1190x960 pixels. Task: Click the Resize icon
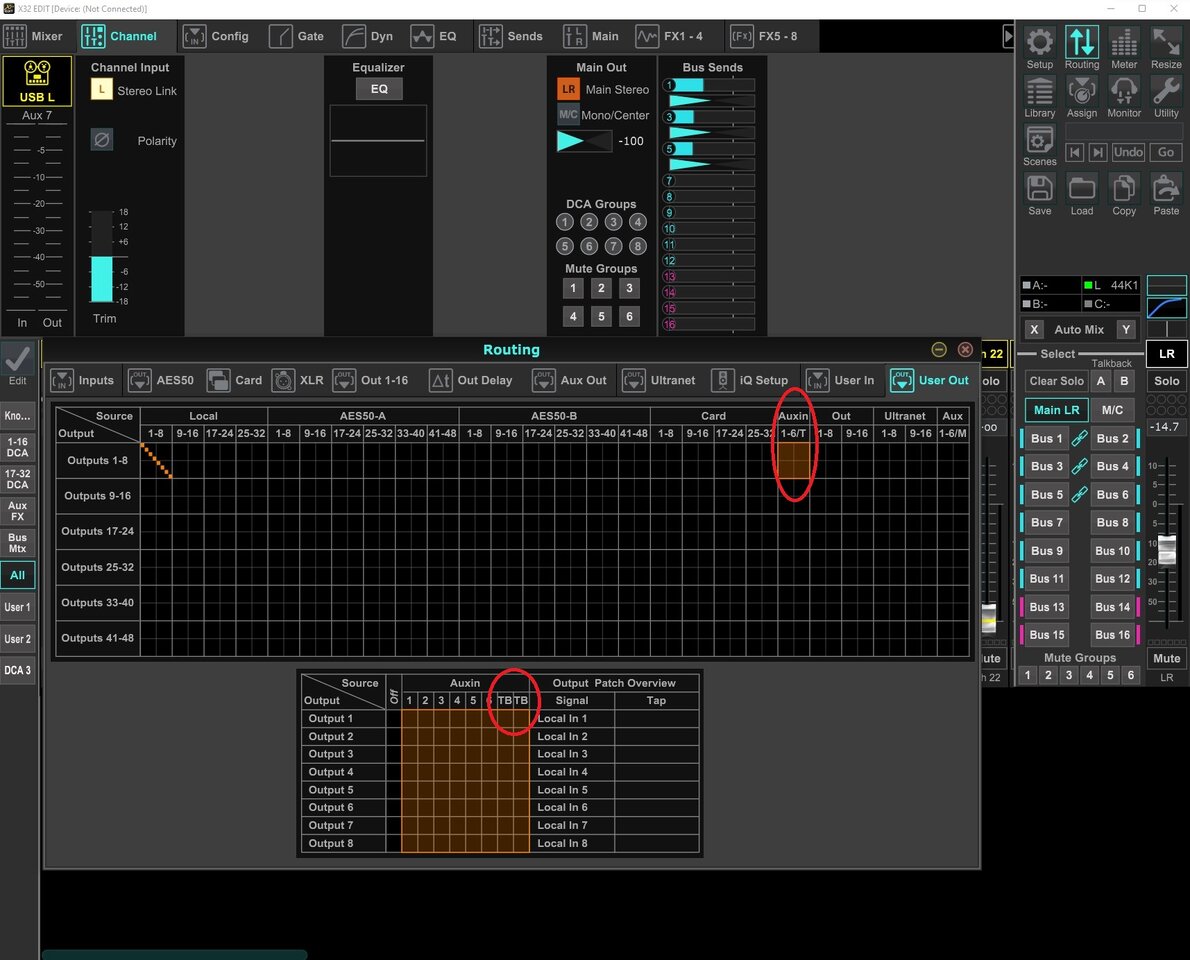[x=1166, y=42]
